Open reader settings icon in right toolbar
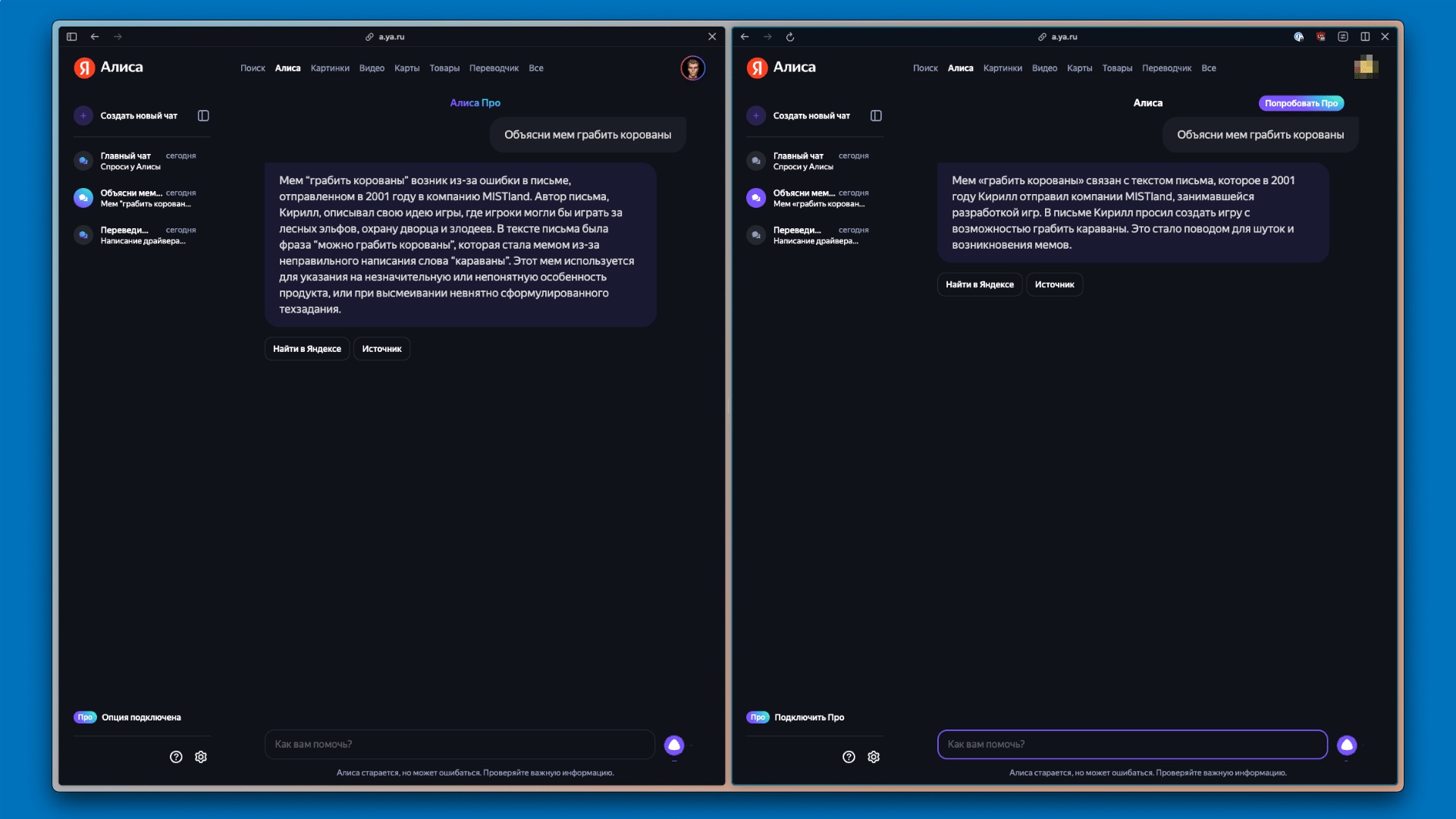The height and width of the screenshot is (819, 1456). click(1343, 36)
